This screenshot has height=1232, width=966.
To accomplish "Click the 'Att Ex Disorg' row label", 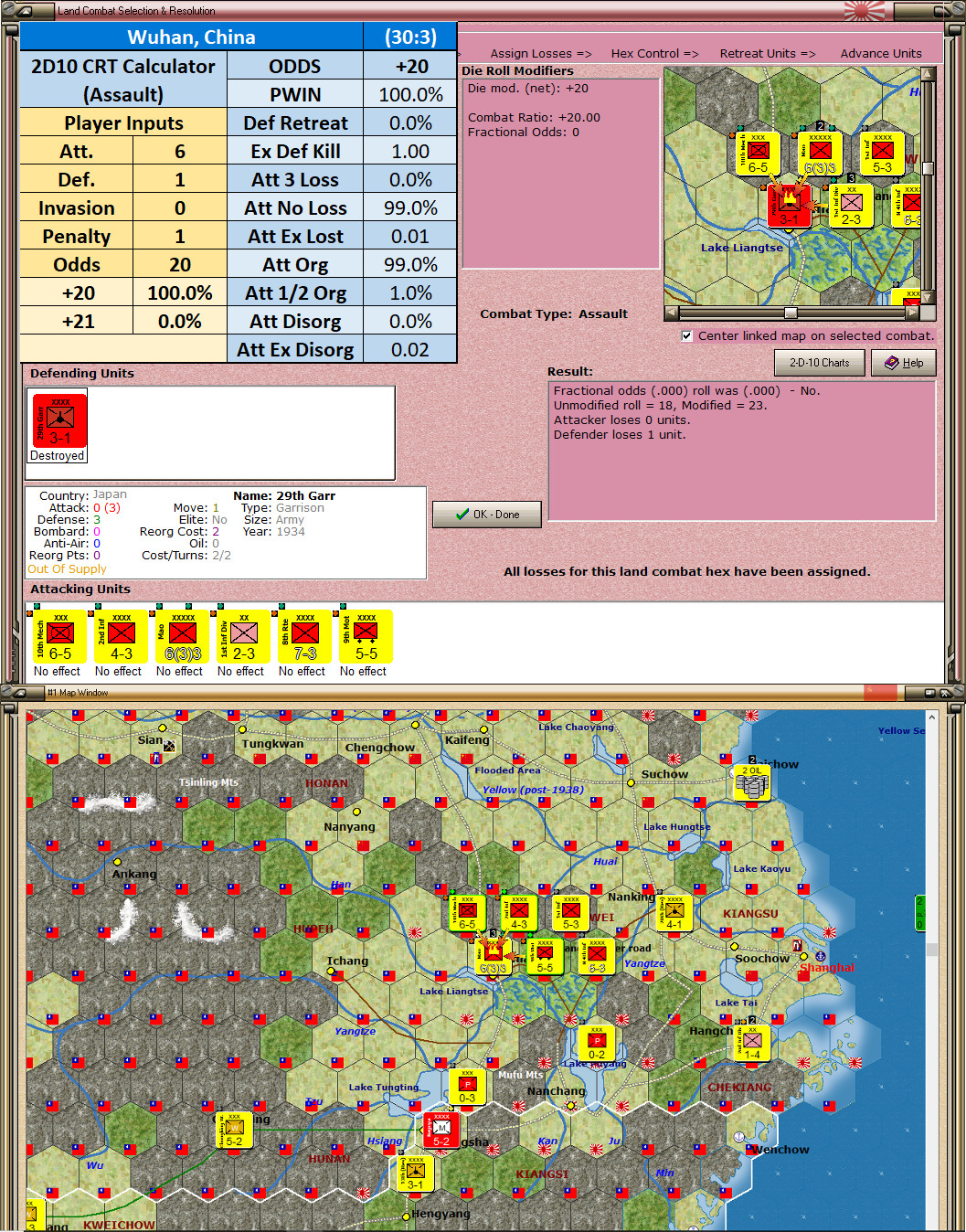I will tap(295, 349).
